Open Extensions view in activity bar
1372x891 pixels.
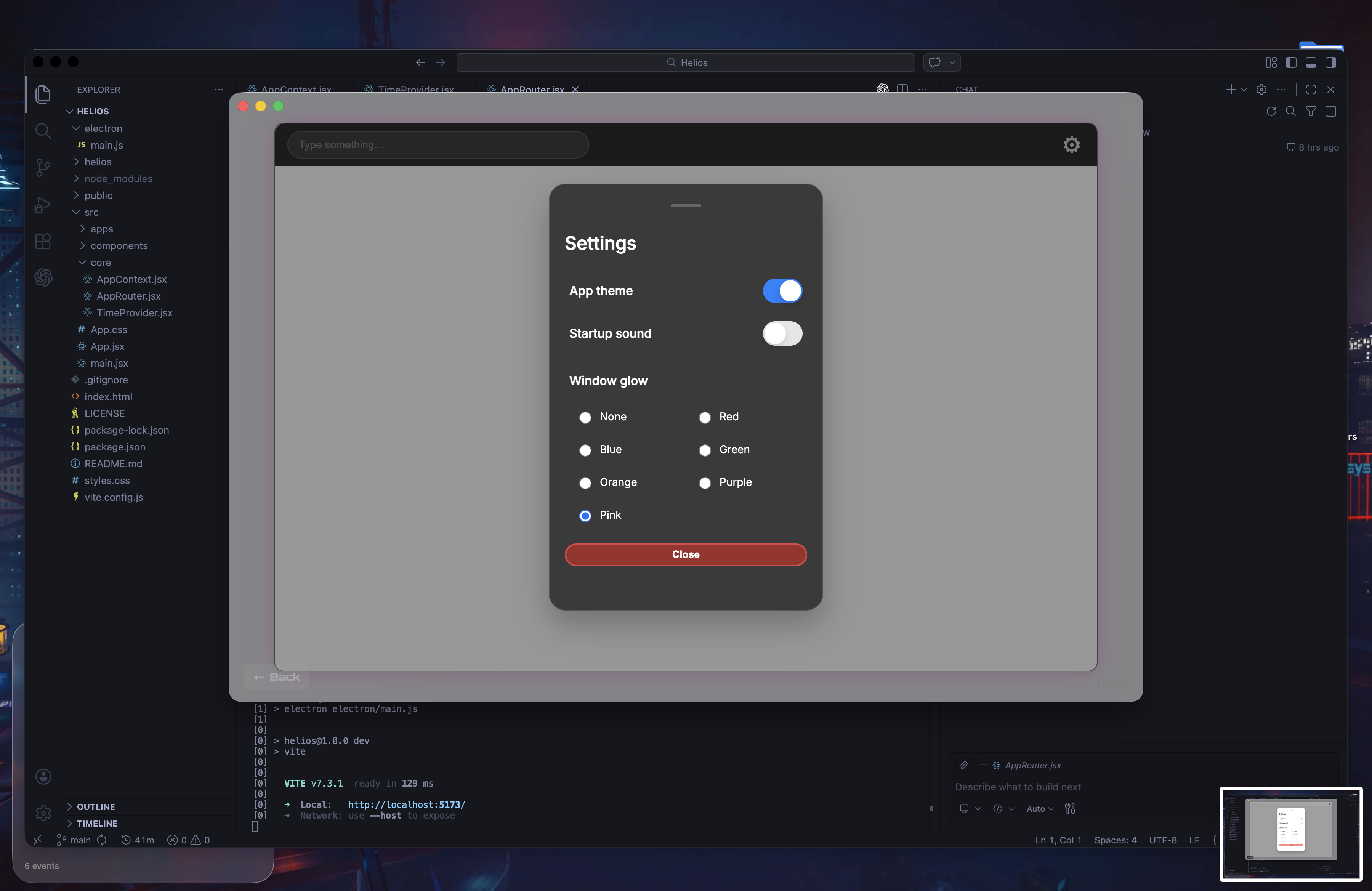pyautogui.click(x=43, y=241)
